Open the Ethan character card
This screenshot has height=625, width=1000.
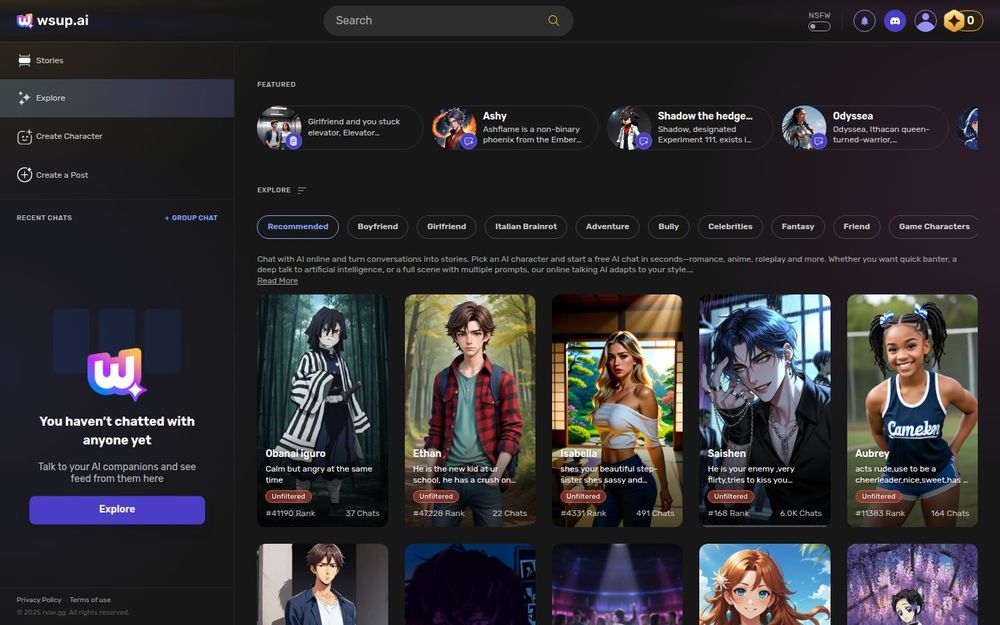click(x=470, y=411)
